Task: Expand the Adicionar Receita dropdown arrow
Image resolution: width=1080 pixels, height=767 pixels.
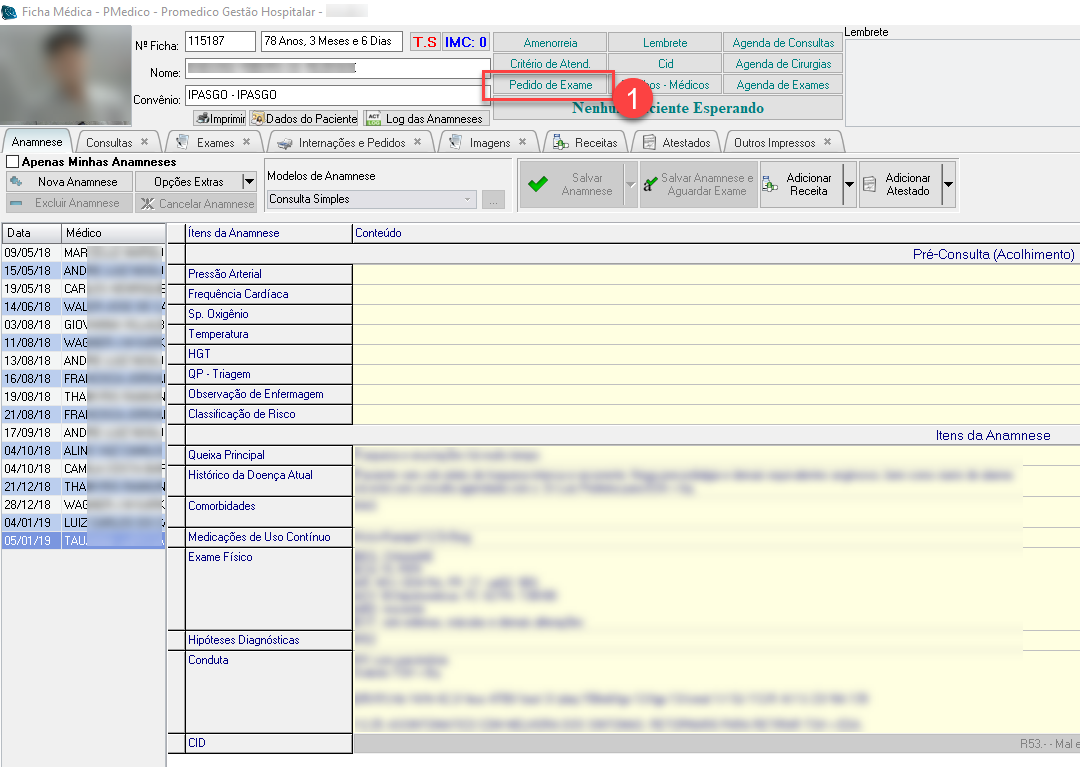Action: [x=849, y=185]
